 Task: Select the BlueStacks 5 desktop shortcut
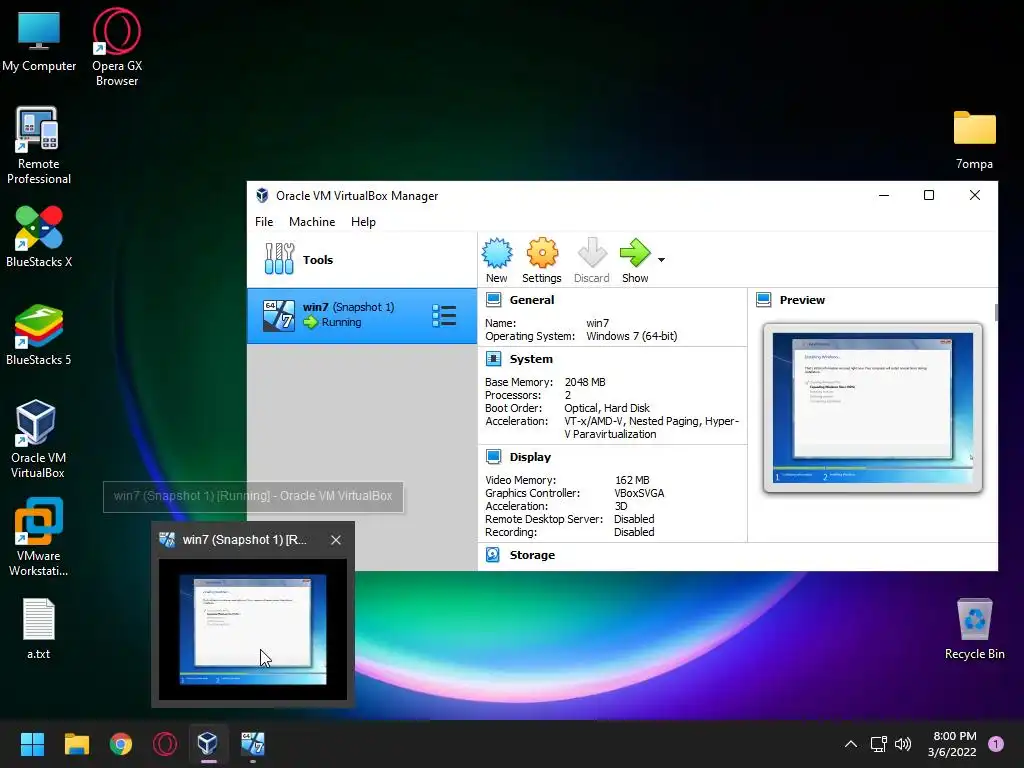point(39,334)
